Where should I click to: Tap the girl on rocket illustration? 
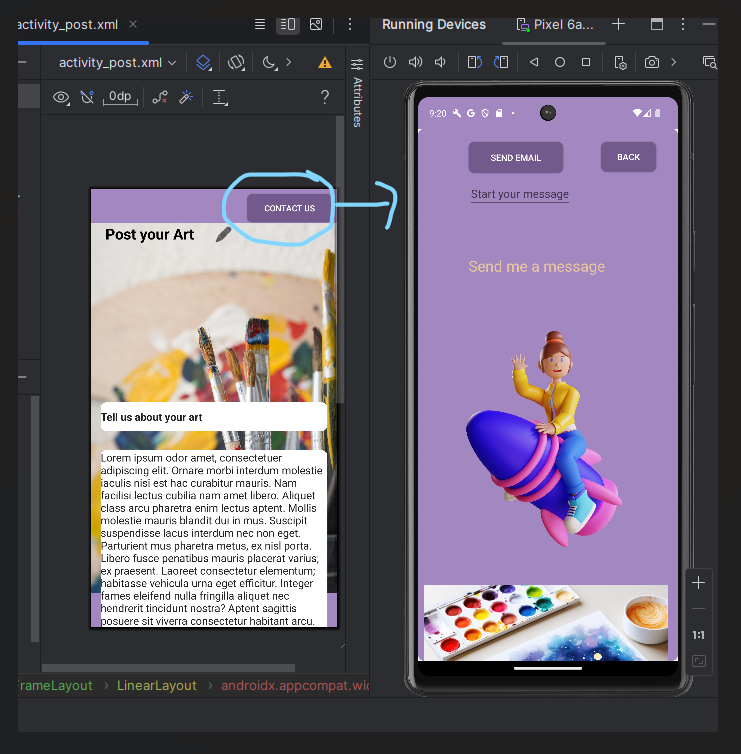[543, 439]
